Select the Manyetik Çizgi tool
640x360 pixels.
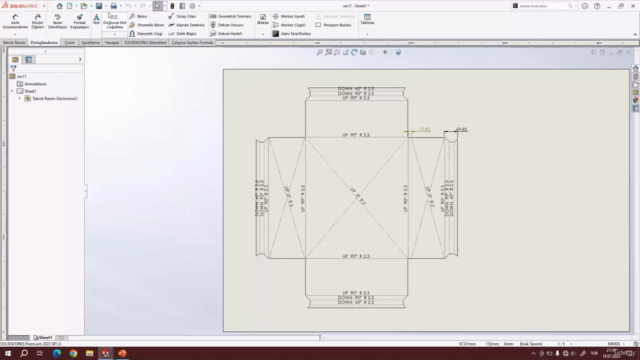coord(146,33)
